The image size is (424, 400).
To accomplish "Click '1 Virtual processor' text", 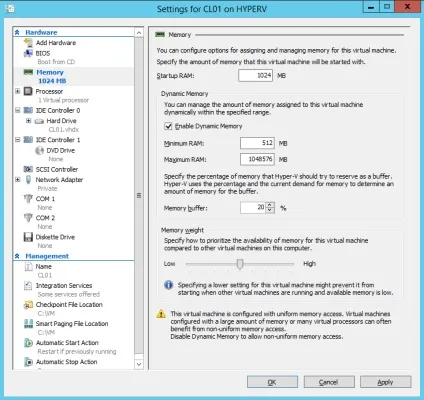I will click(x=63, y=100).
